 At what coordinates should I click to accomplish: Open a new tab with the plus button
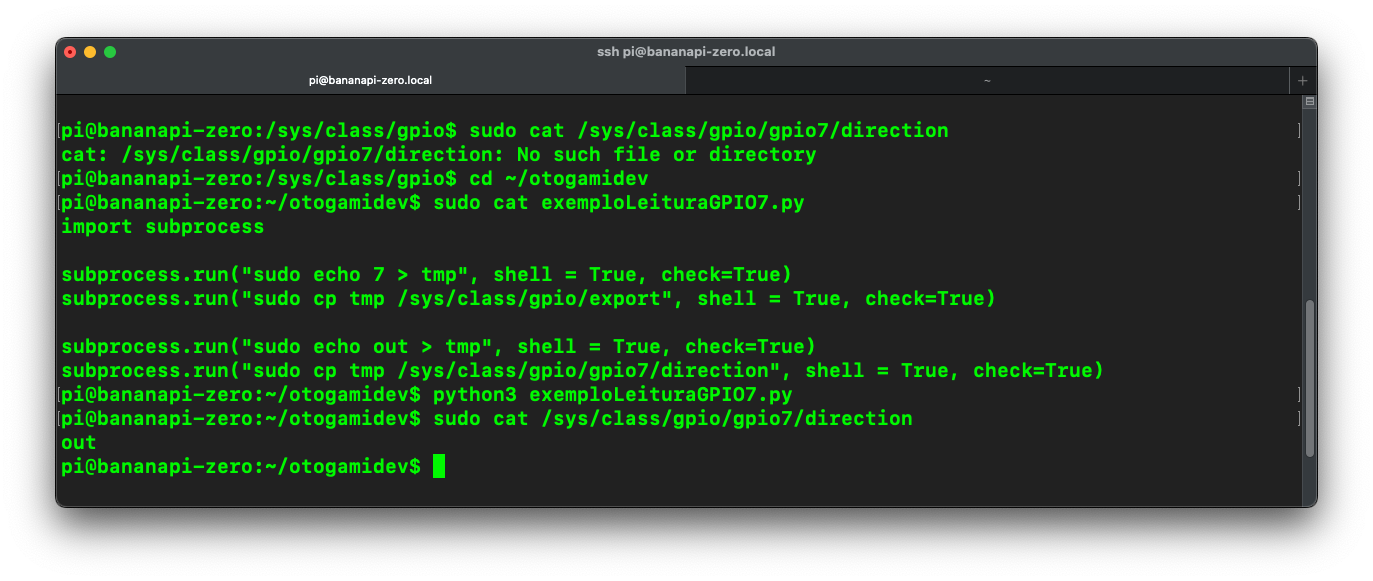pos(1302,80)
